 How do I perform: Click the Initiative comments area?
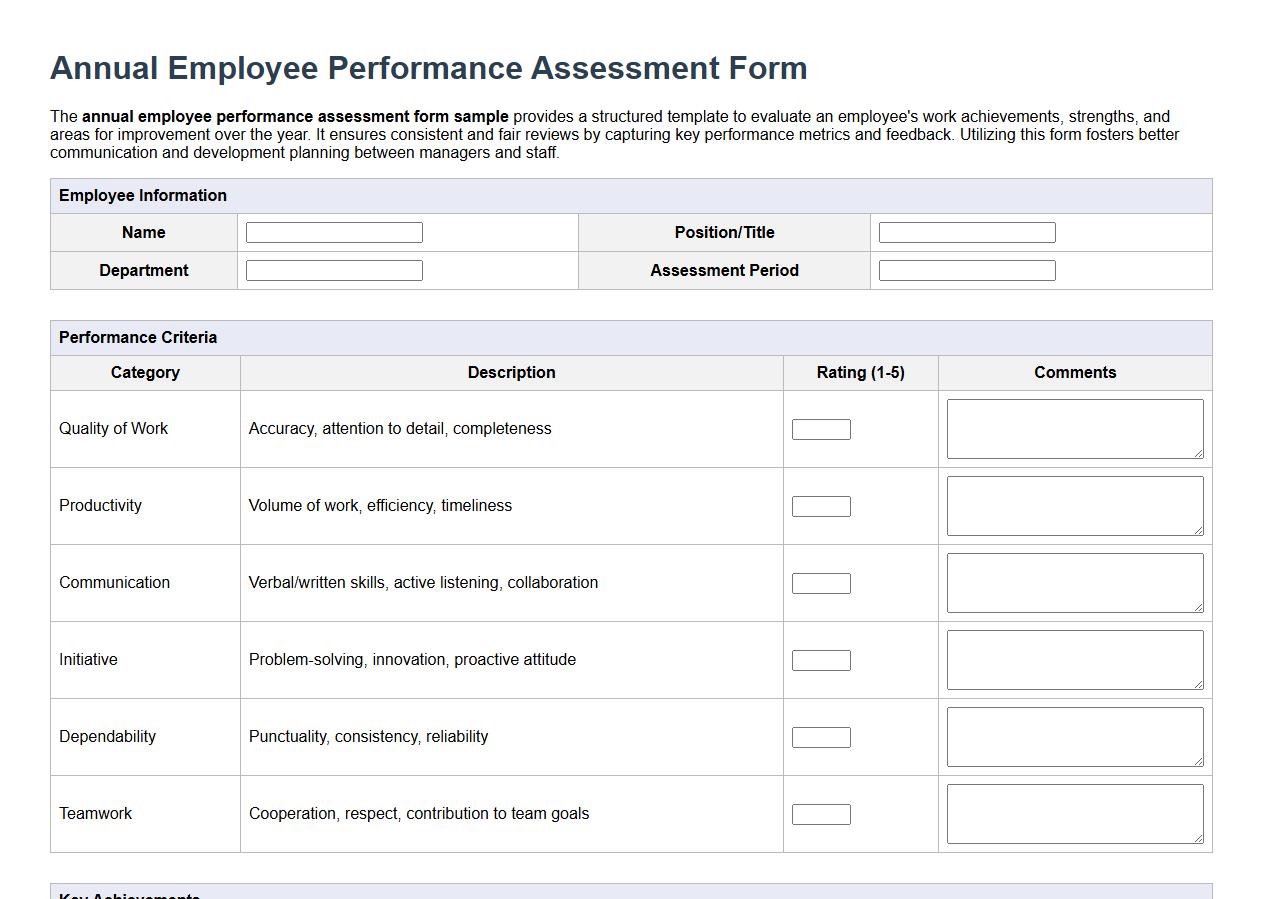[1074, 659]
